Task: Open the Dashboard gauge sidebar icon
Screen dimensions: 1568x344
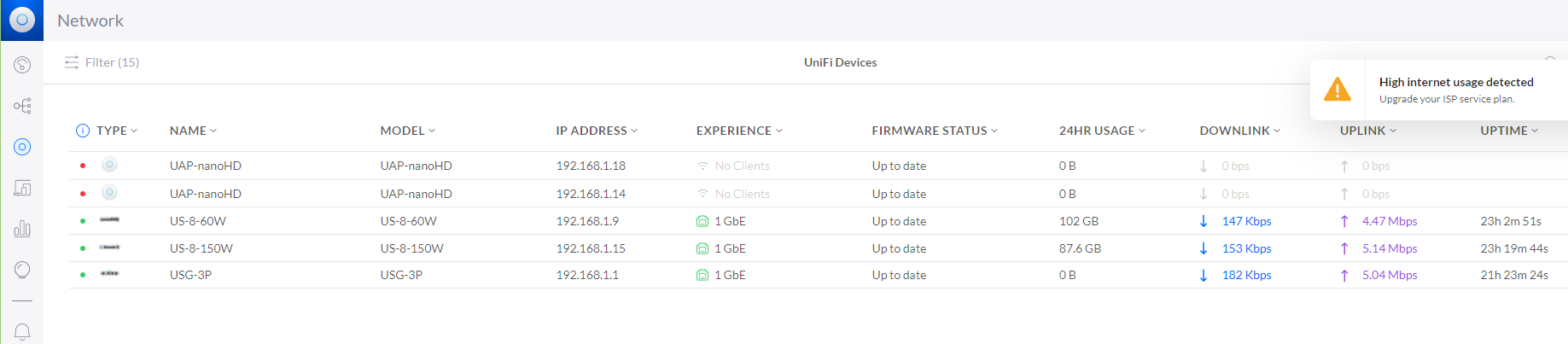Action: pos(22,65)
